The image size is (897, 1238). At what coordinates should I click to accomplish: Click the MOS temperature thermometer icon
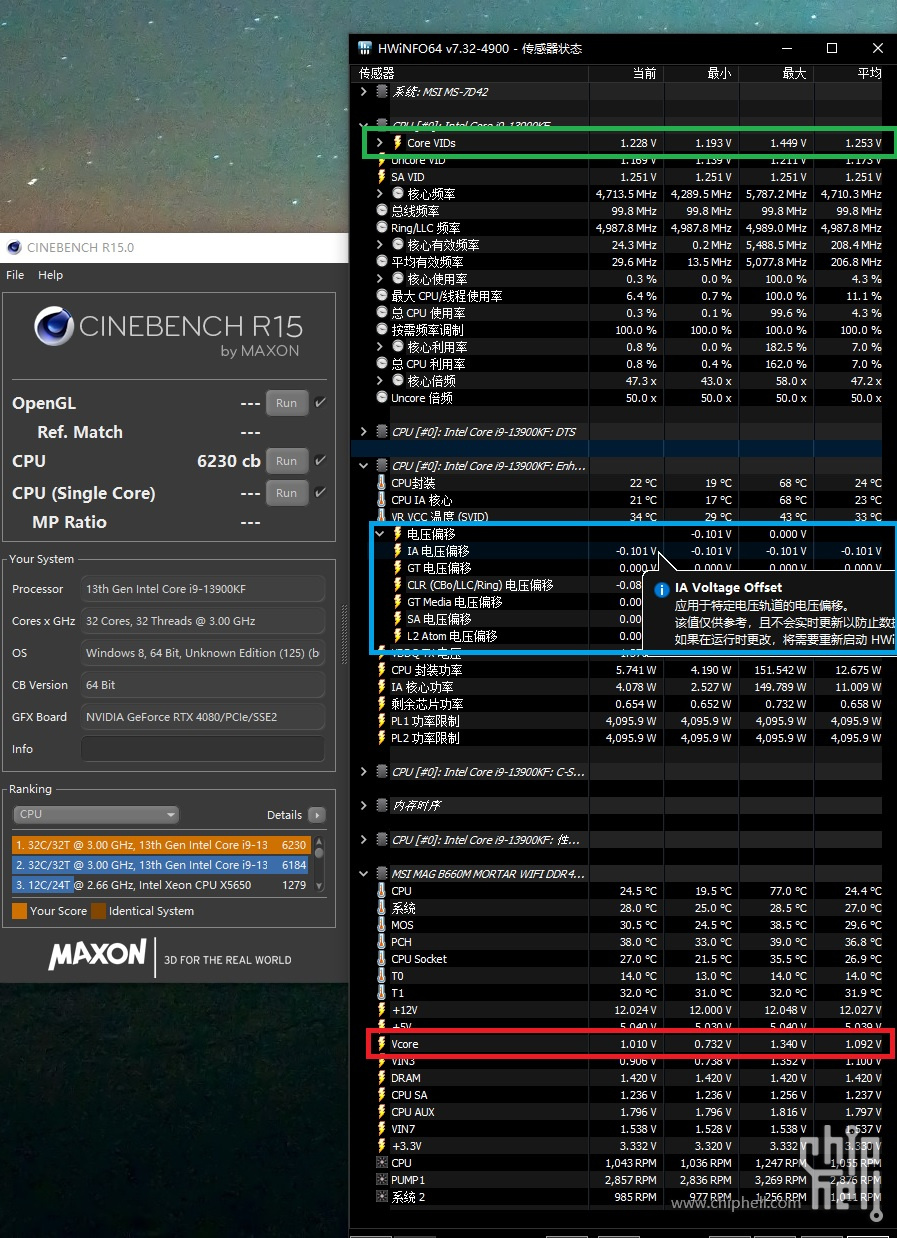381,925
